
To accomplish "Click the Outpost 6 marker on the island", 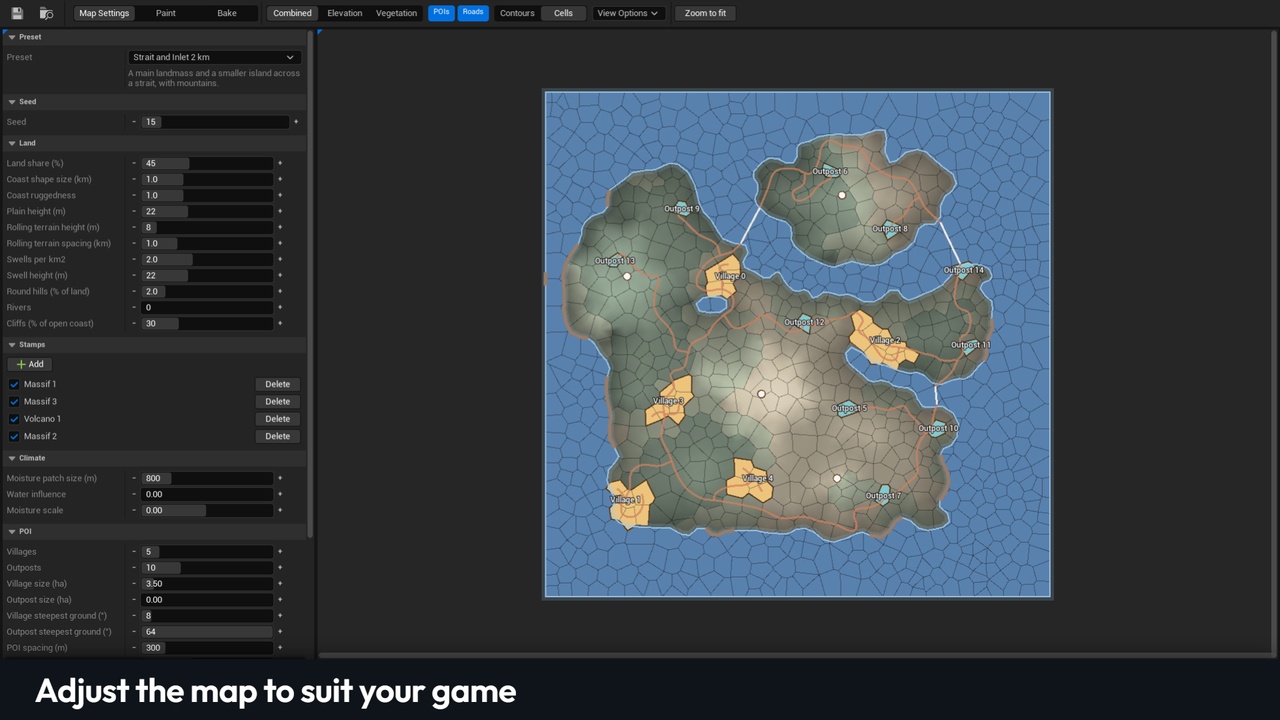I will point(829,171).
